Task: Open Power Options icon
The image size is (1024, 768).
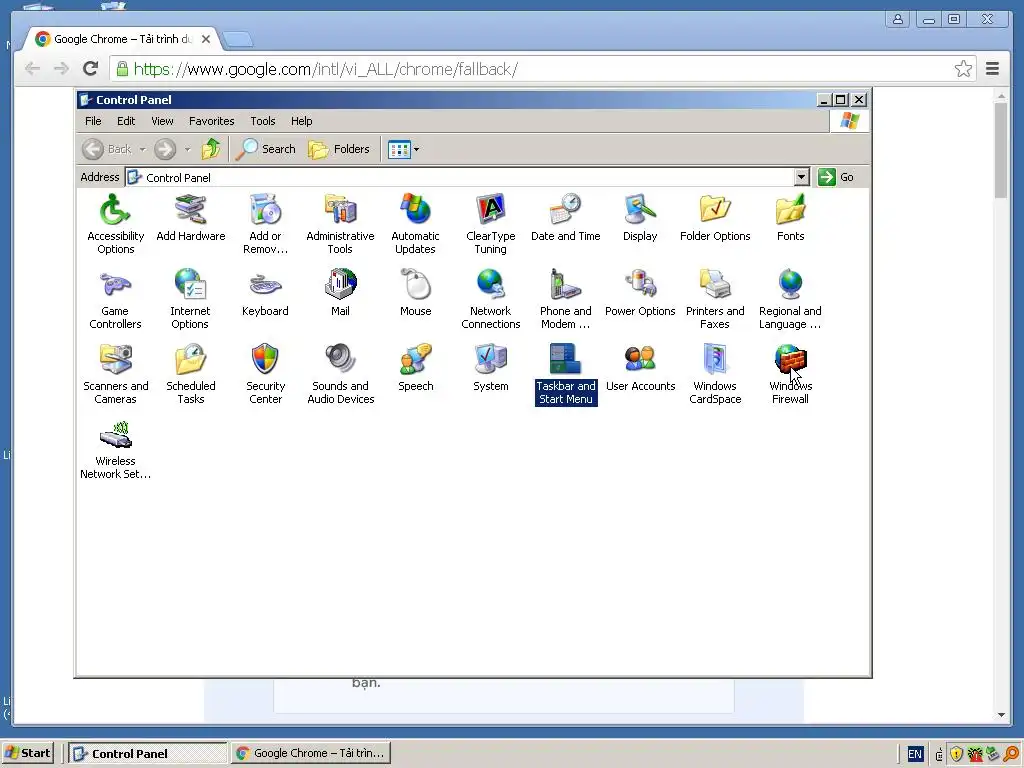Action: (640, 293)
